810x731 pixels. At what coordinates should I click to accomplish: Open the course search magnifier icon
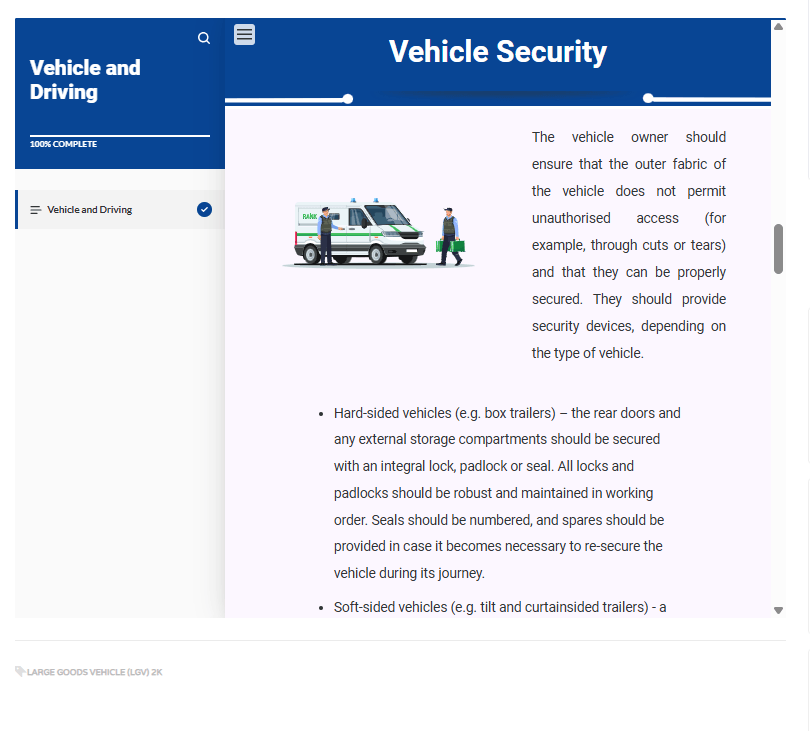(x=204, y=38)
